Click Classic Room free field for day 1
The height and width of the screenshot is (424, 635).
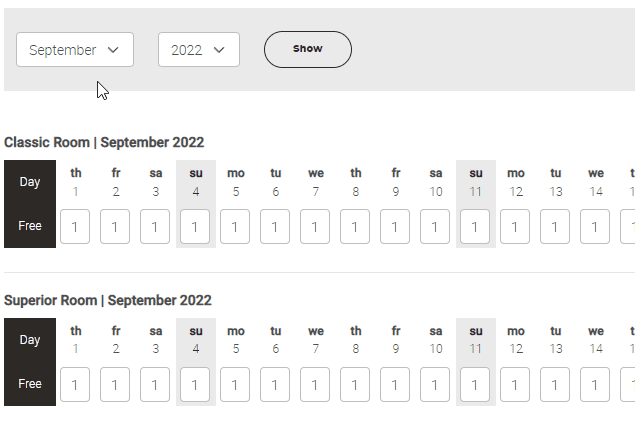point(75,226)
